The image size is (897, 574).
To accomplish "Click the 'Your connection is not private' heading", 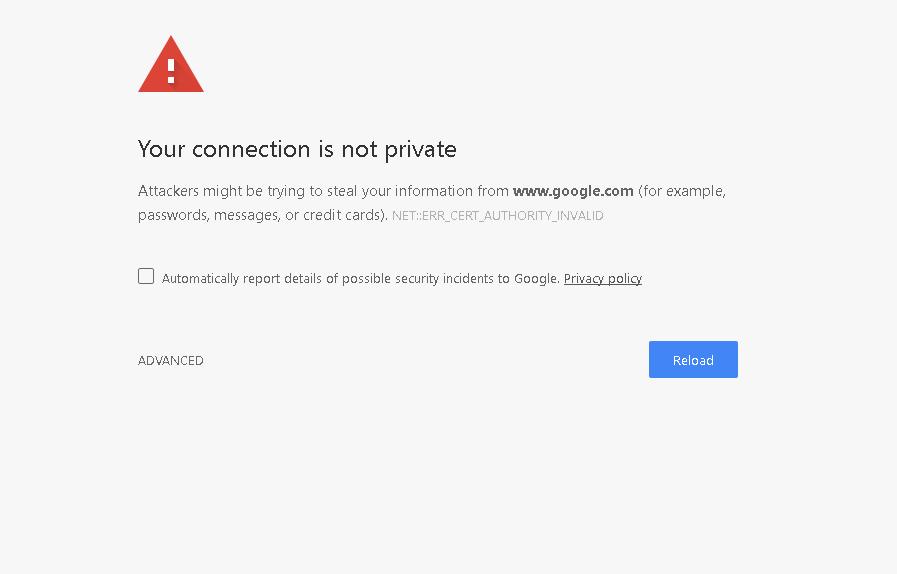I will click(x=297, y=149).
